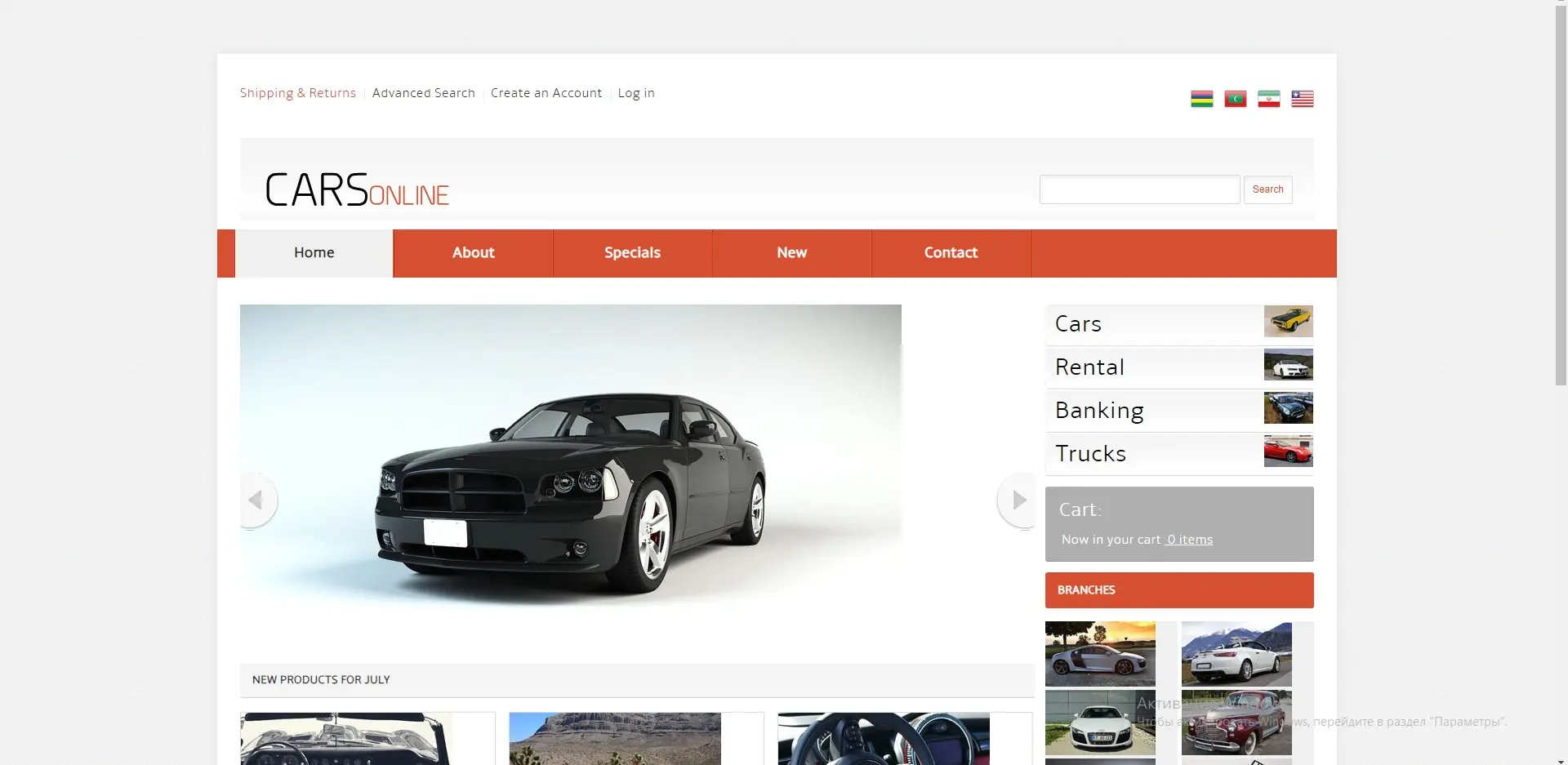1568x765 pixels.
Task: Open the steering wheel product image
Action: (x=884, y=739)
